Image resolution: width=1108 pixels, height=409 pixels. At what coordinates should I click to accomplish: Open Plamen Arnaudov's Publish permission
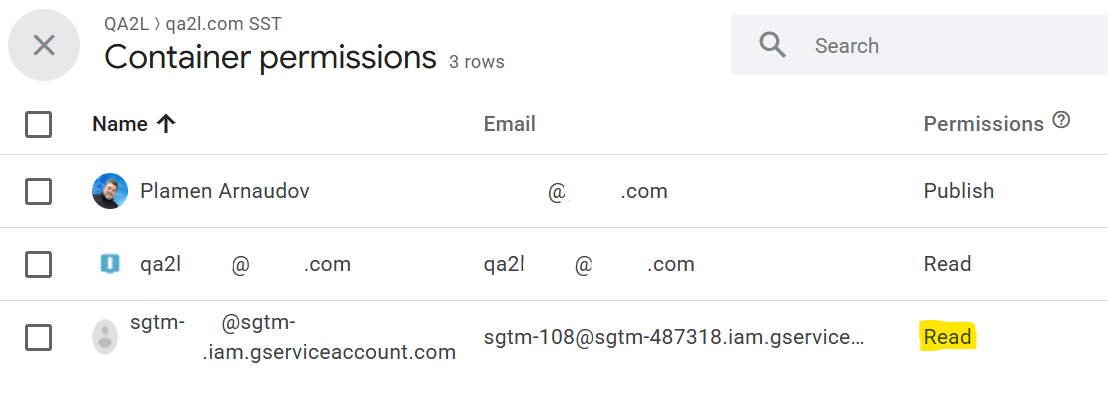pos(958,191)
